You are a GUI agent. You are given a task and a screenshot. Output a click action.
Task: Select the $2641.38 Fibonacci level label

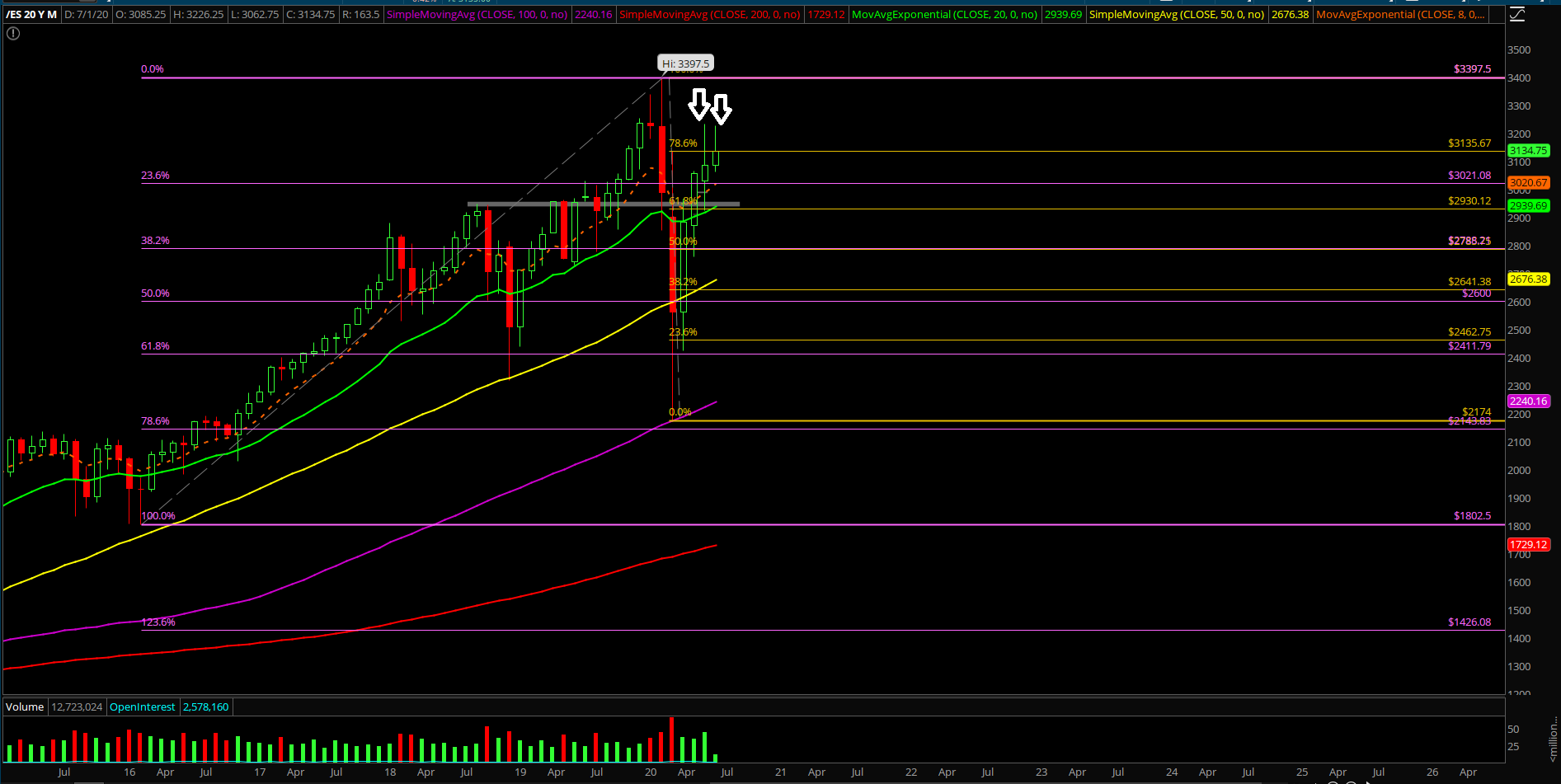[1469, 282]
